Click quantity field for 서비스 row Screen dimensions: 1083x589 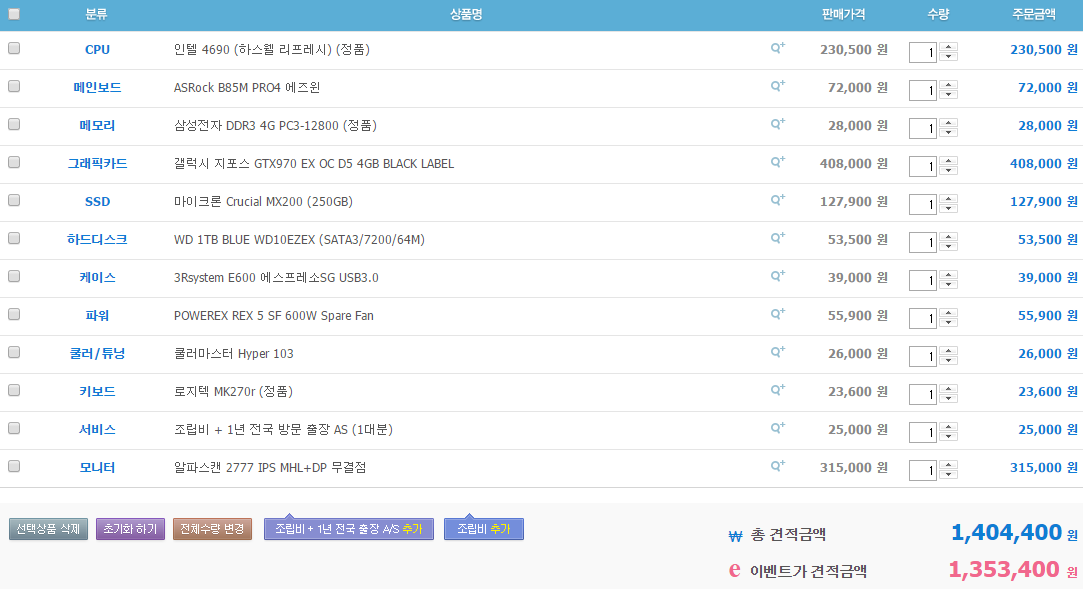click(923, 432)
